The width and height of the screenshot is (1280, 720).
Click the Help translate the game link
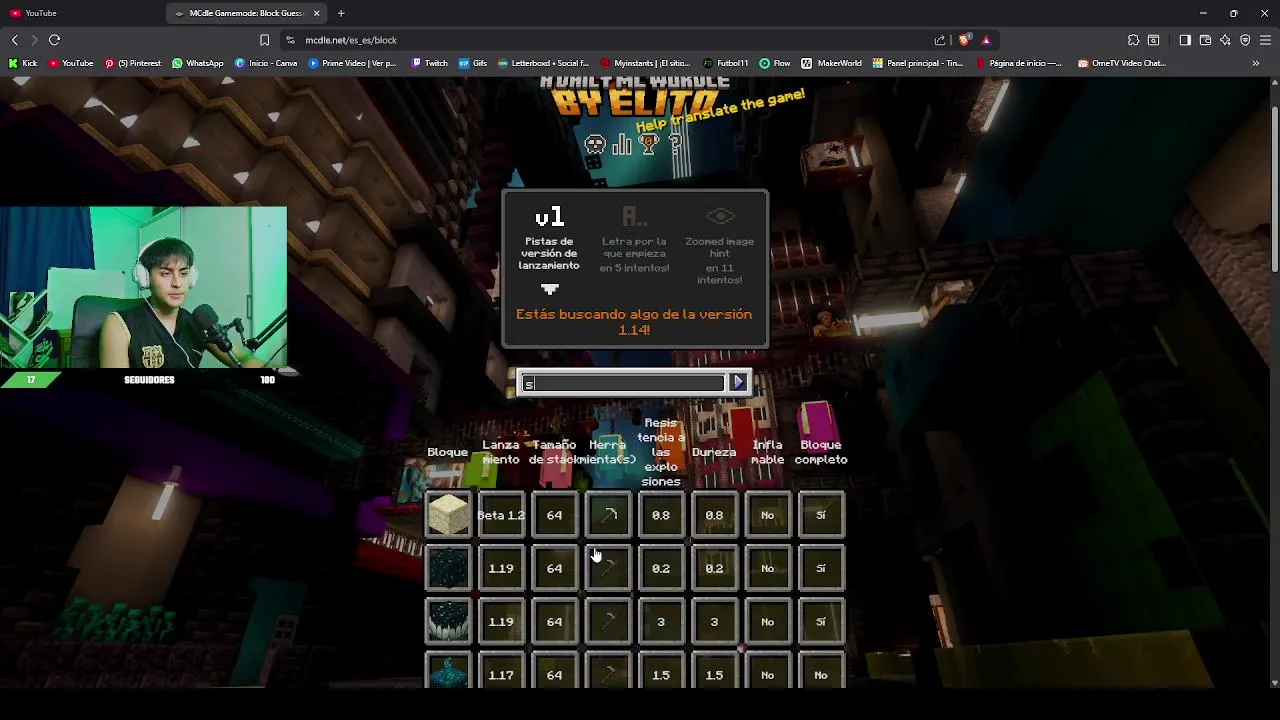[721, 112]
